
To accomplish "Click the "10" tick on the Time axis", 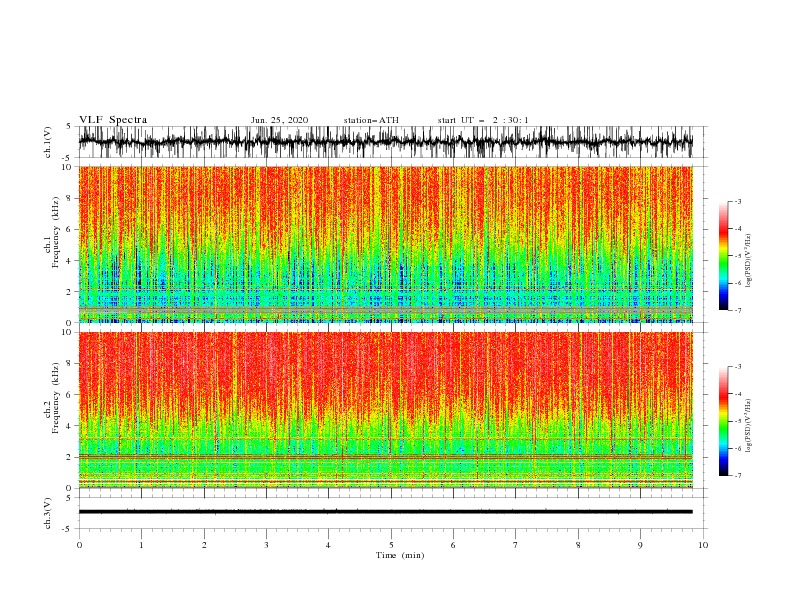I will click(x=703, y=545).
